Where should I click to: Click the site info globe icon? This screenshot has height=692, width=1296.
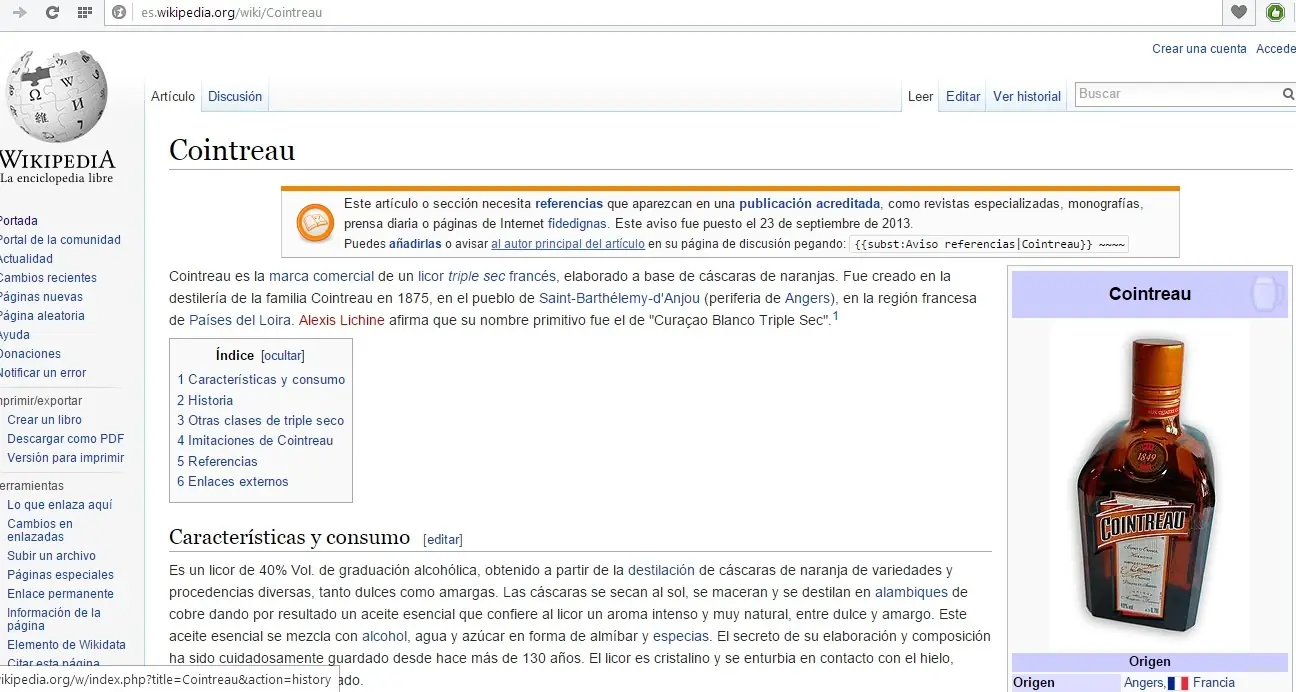(119, 13)
